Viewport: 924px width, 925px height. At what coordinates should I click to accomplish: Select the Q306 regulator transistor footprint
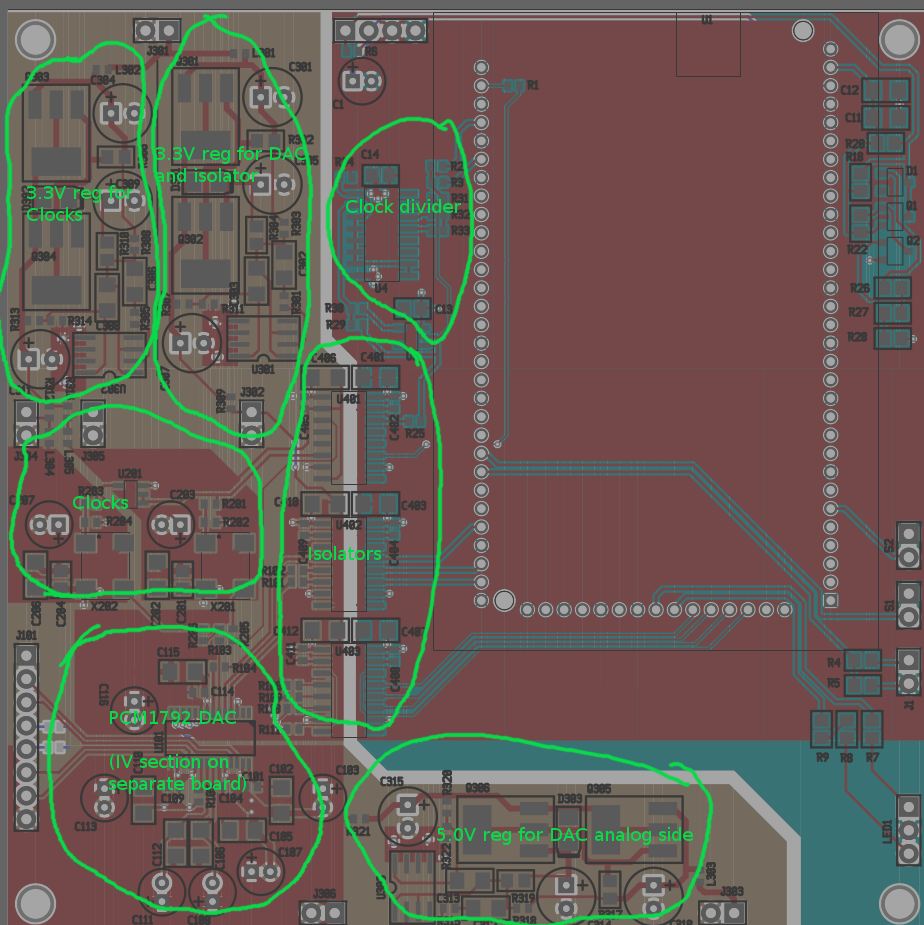[505, 828]
